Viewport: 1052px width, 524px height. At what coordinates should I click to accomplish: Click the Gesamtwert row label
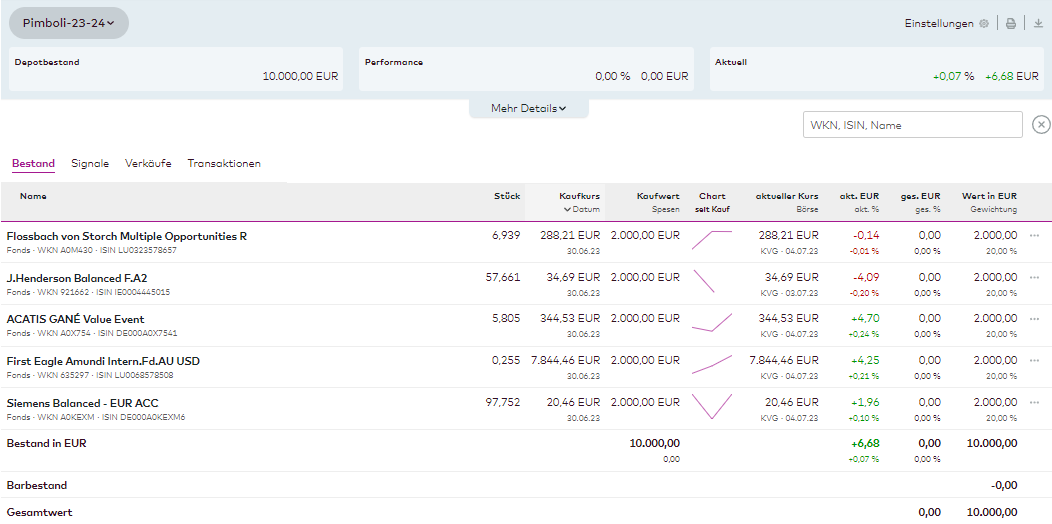39,513
